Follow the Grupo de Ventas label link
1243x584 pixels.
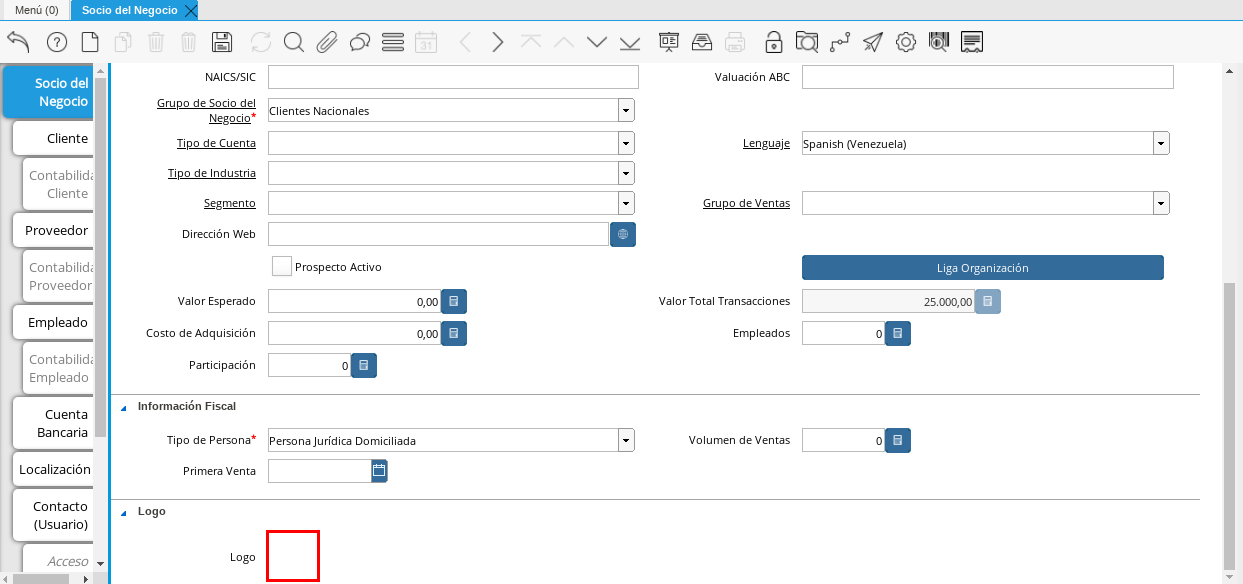click(x=746, y=203)
